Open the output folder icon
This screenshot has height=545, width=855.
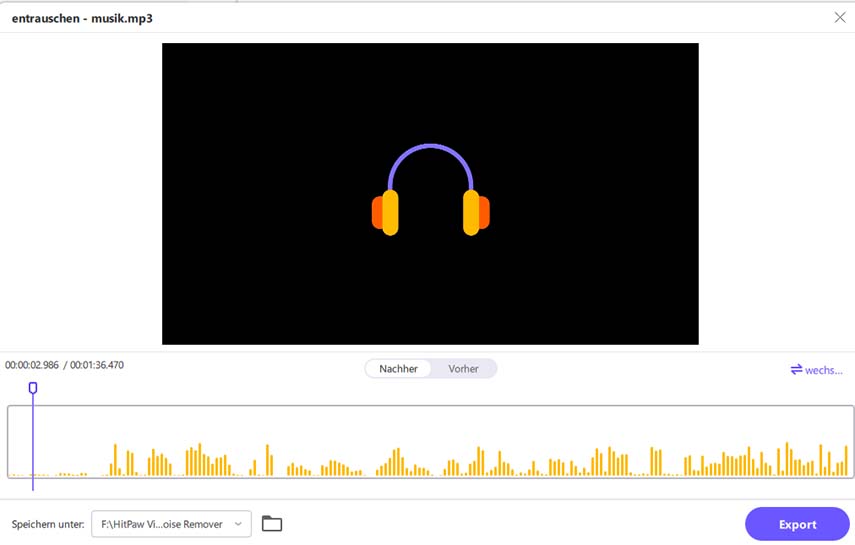pyautogui.click(x=272, y=524)
